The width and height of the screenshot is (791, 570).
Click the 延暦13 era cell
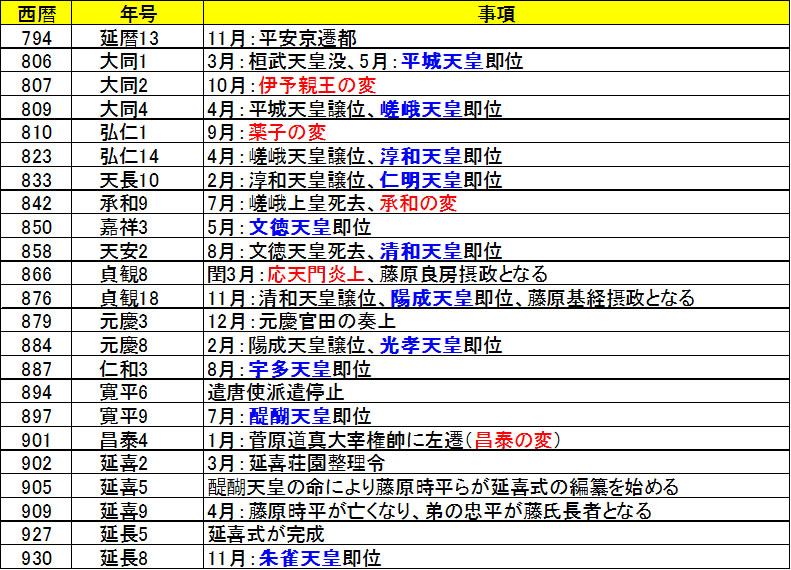point(136,39)
